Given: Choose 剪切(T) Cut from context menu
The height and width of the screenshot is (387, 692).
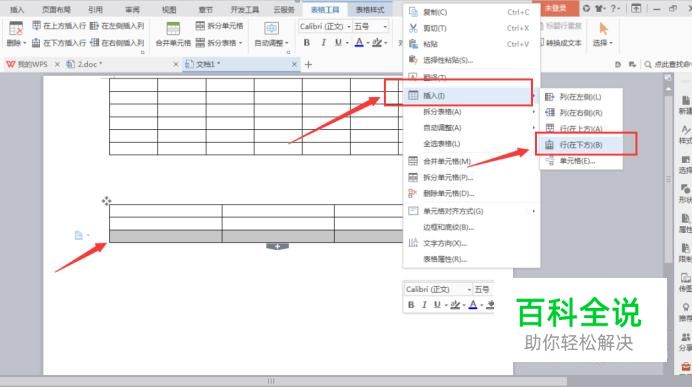Looking at the screenshot, I should click(470, 28).
